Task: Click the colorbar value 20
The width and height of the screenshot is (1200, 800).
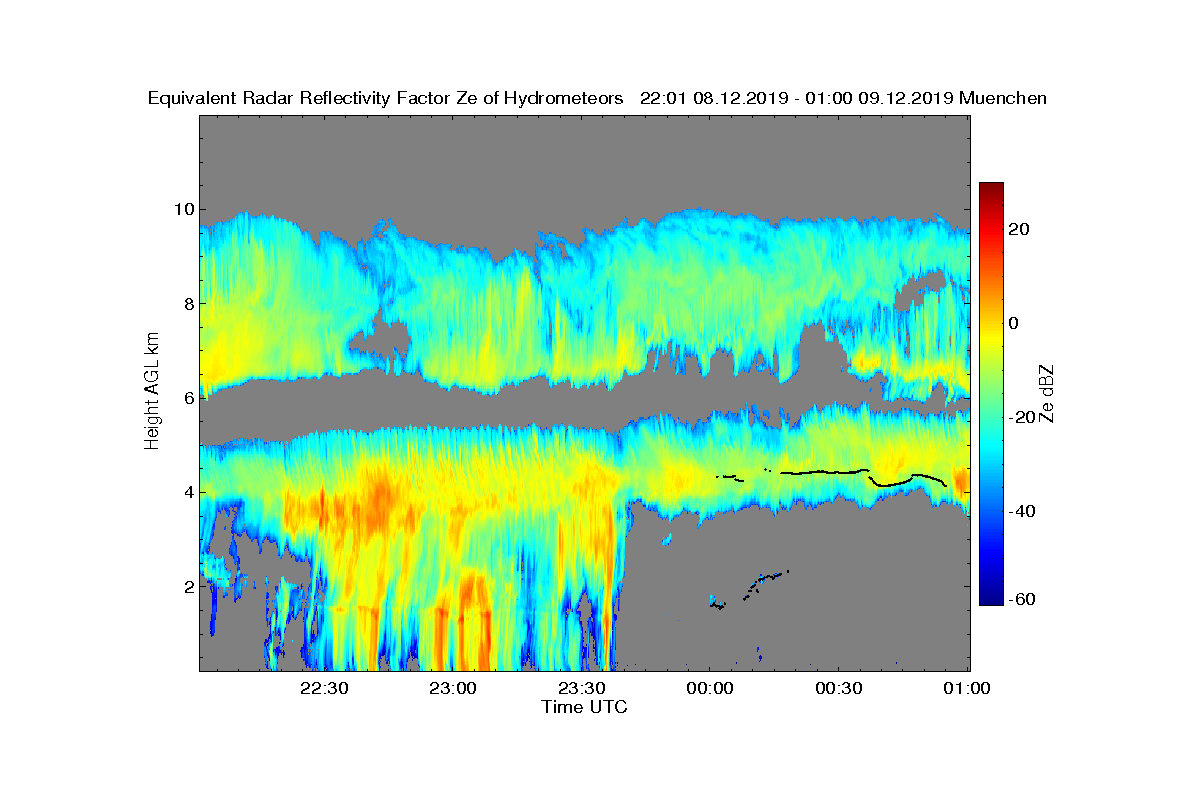Action: click(1020, 229)
